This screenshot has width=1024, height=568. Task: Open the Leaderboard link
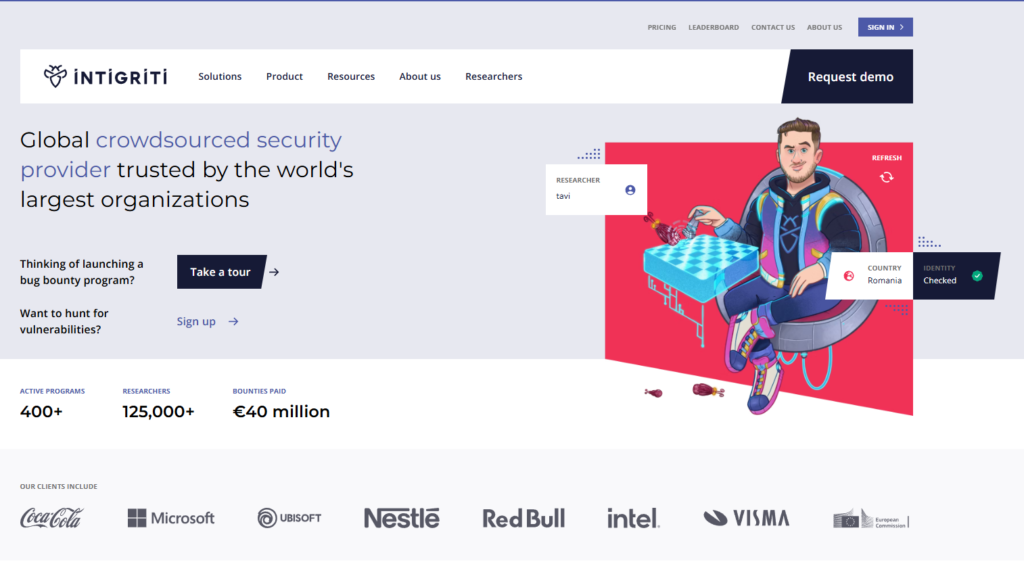point(713,27)
